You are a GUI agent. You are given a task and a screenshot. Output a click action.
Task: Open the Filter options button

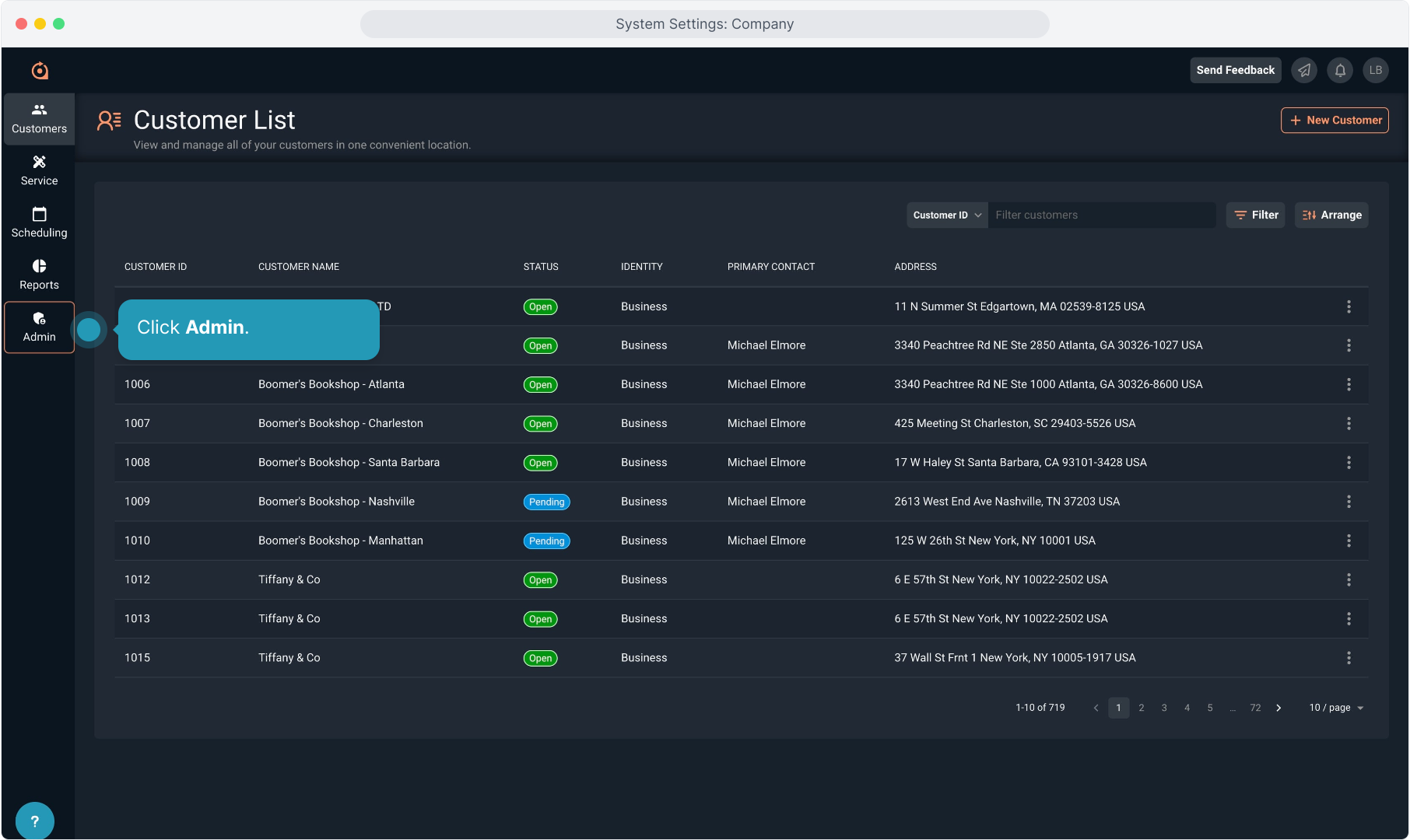(x=1255, y=215)
